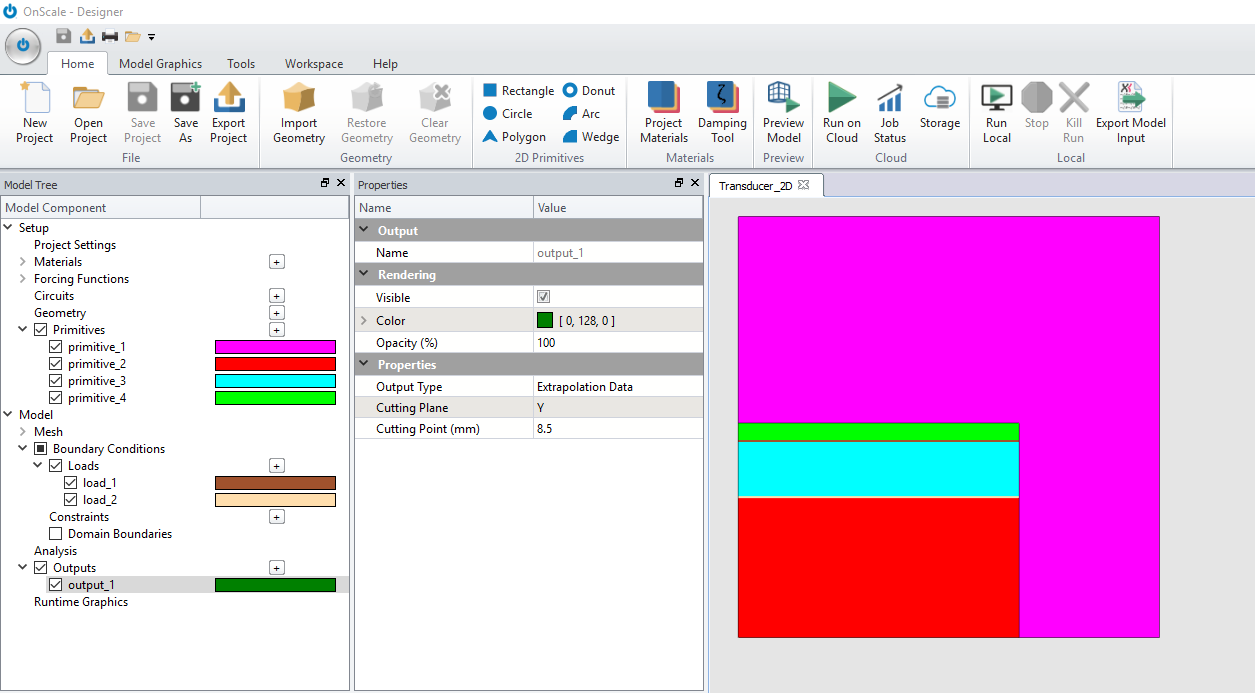Screen dimensions: 1255x693
Task: Select the Arc primitive tool
Action: tap(581, 114)
